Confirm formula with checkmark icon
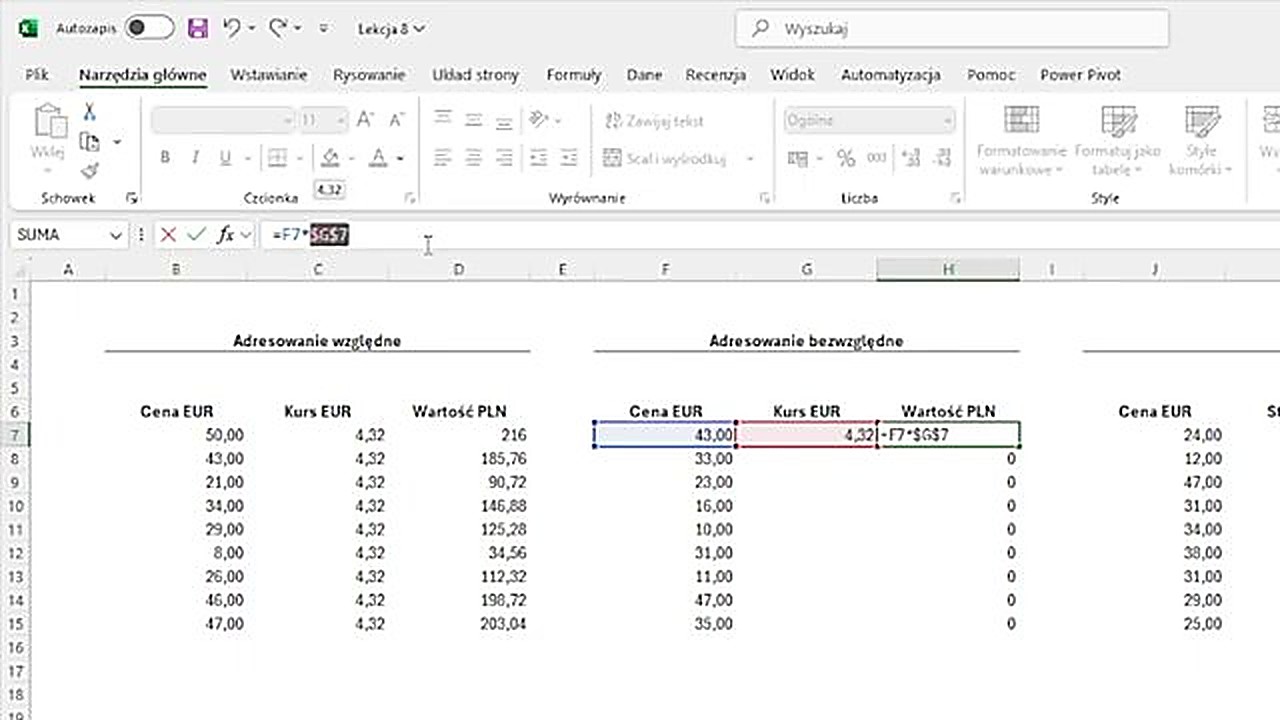 coord(196,235)
